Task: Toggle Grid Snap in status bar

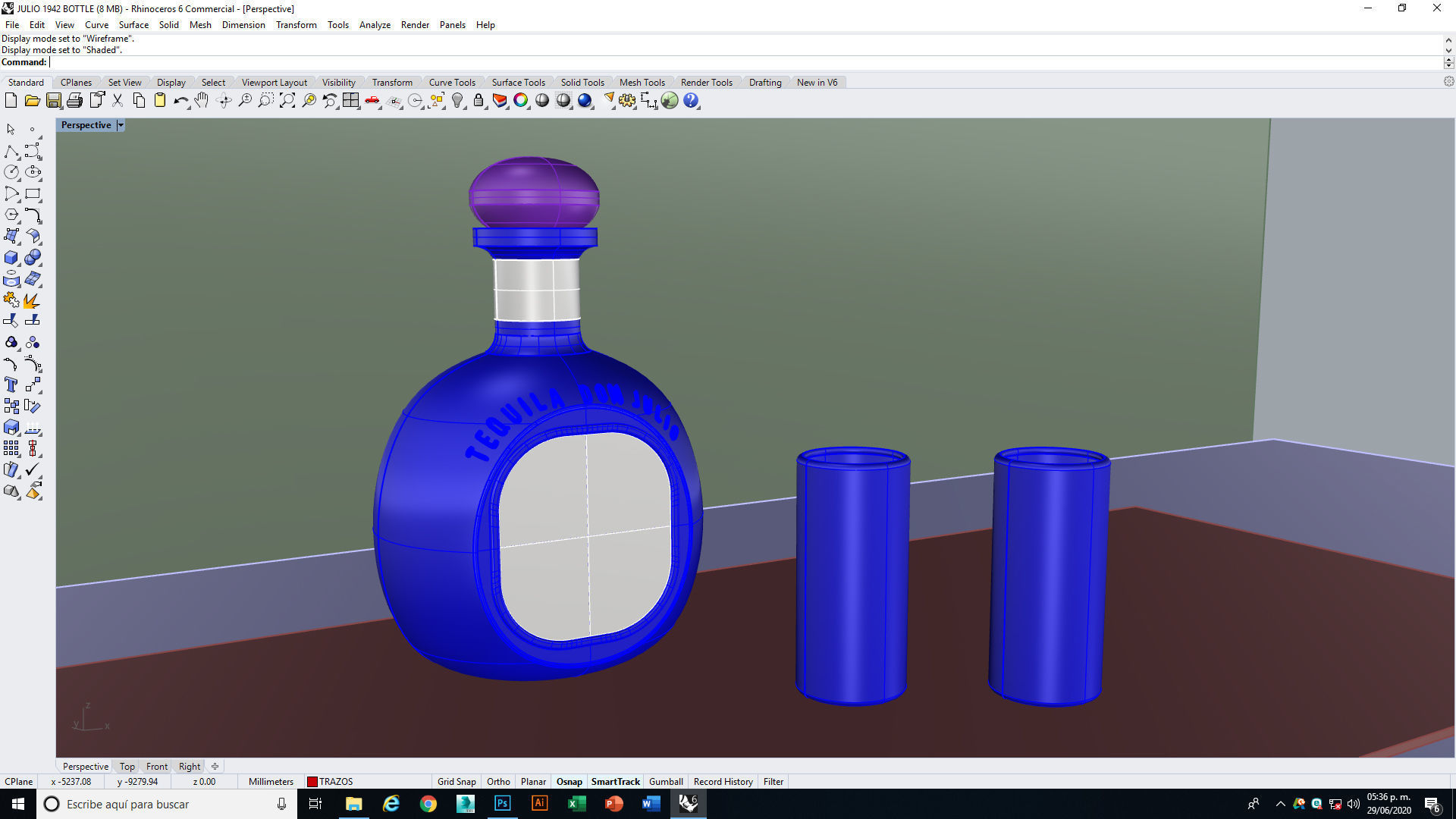Action: click(457, 781)
